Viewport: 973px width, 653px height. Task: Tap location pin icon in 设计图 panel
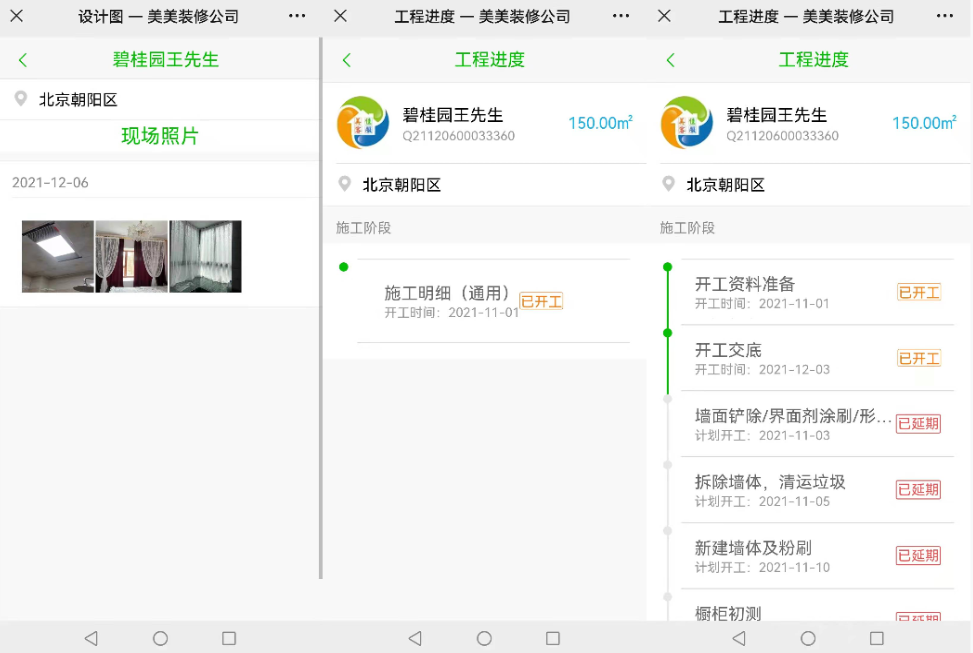20,99
